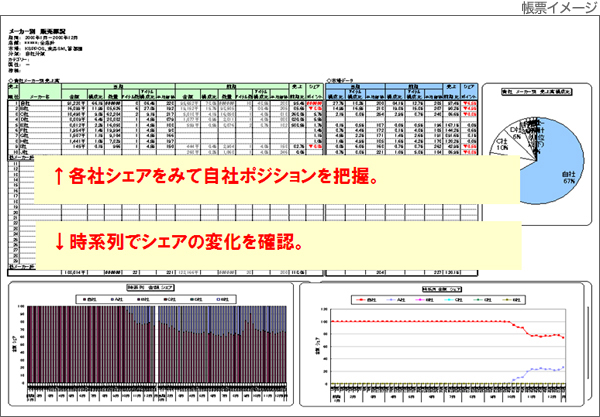Click the blue market data table header band

[401, 92]
